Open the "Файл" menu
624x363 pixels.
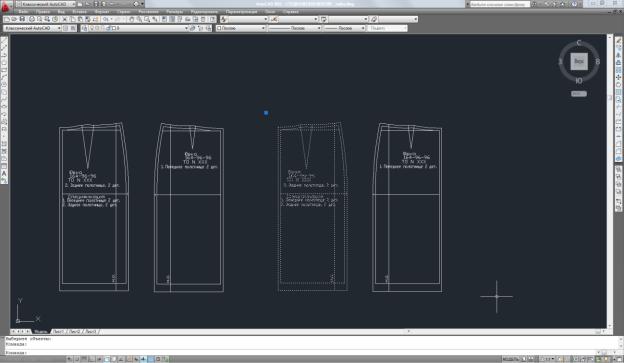pos(23,12)
